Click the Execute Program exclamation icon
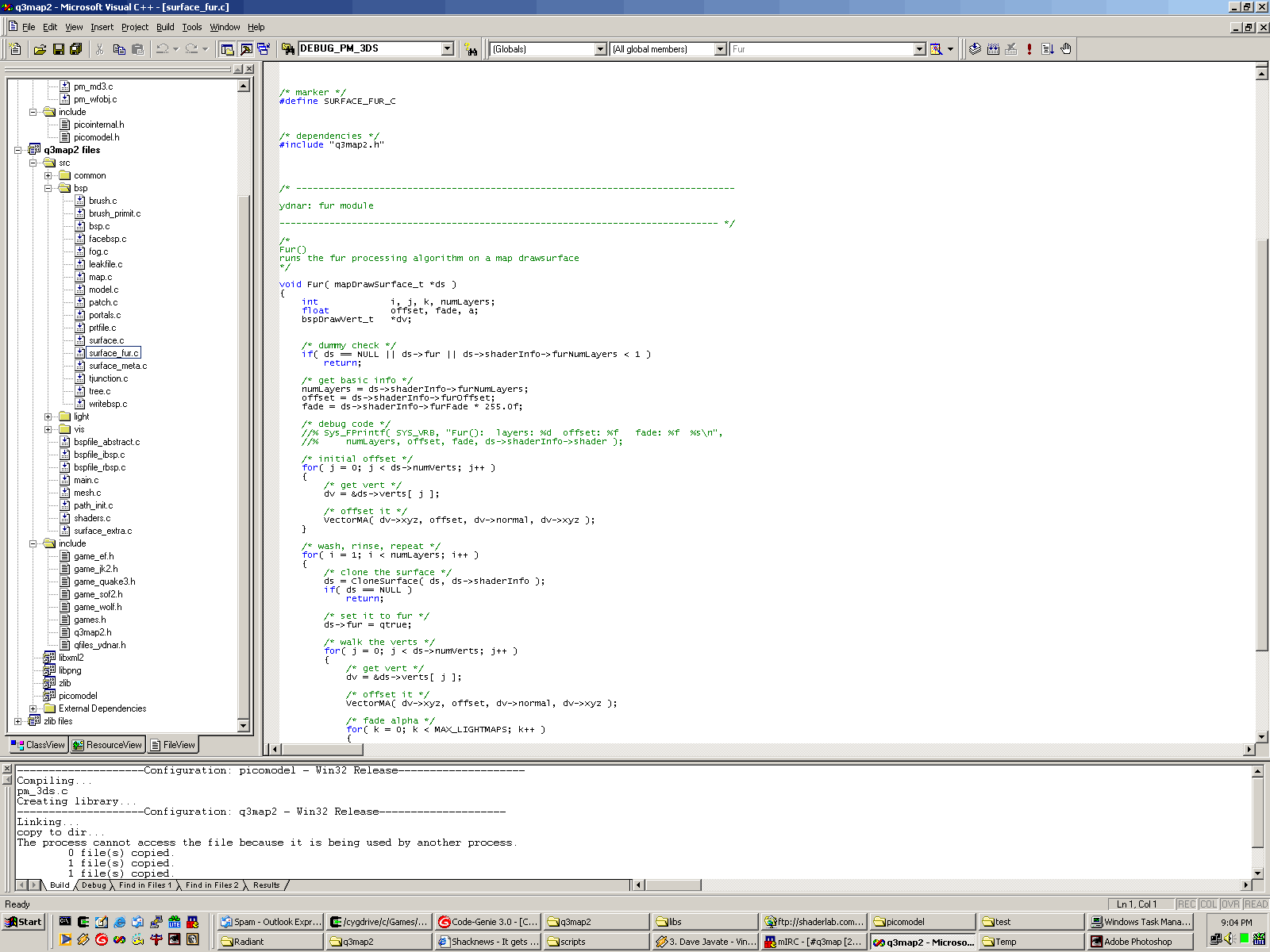The width and height of the screenshot is (1270, 952). (1029, 49)
